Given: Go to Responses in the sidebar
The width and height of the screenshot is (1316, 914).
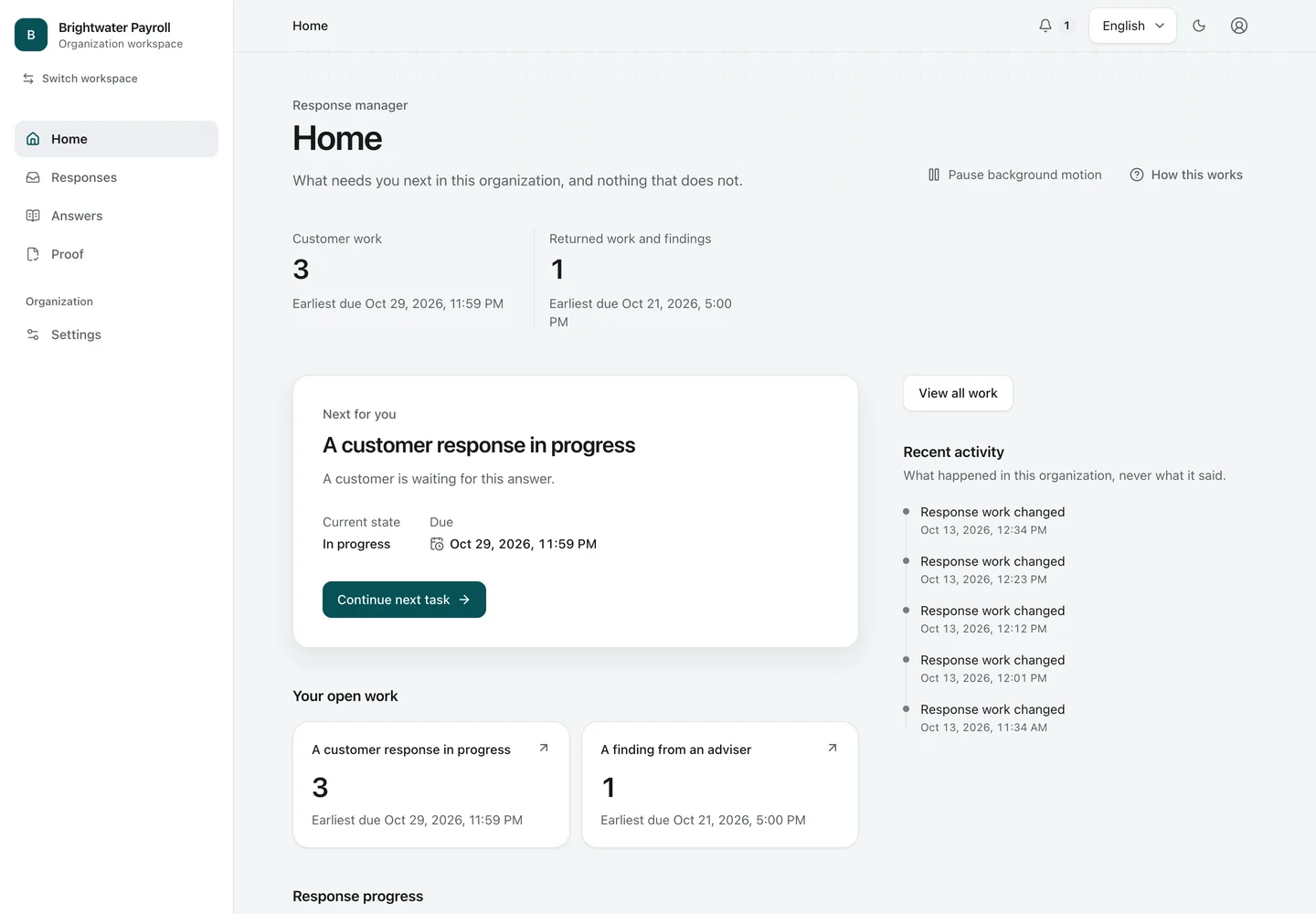Looking at the screenshot, I should 116,177.
